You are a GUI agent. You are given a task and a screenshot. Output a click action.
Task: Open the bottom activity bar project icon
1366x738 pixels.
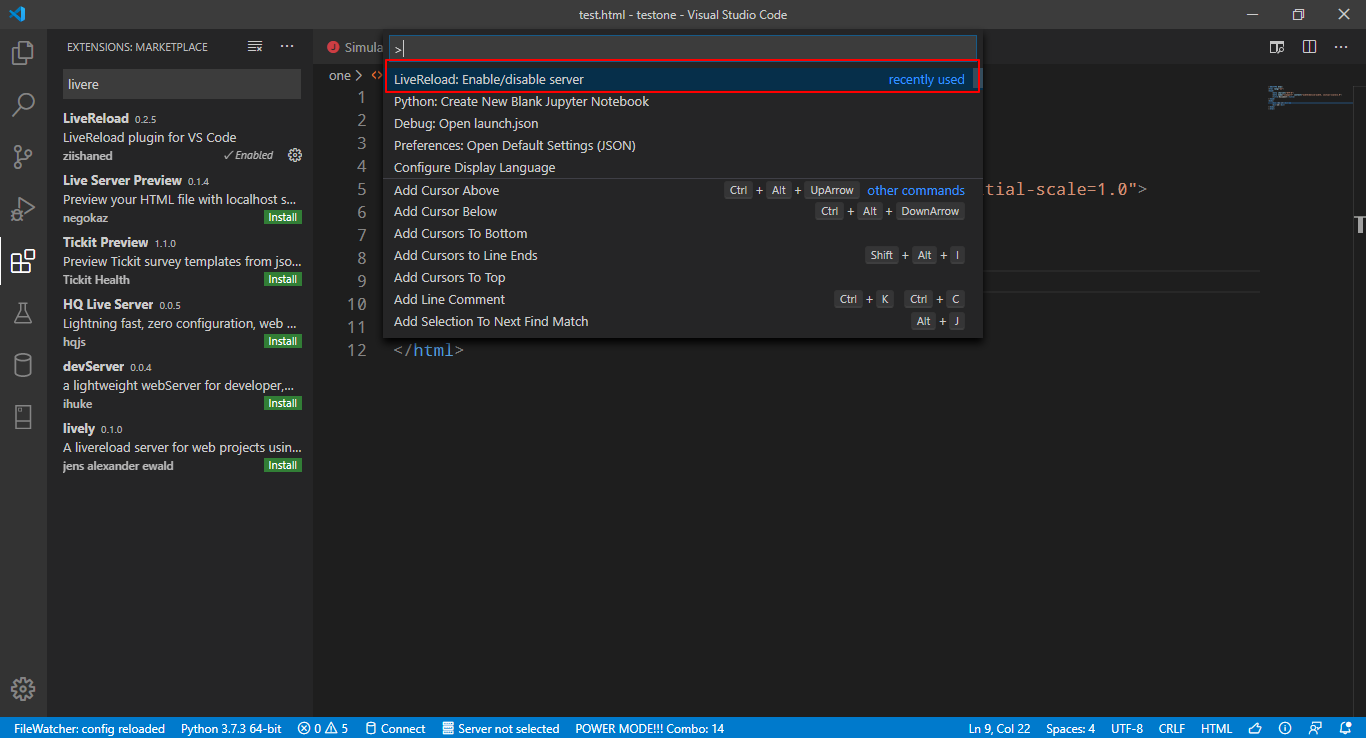(23, 417)
